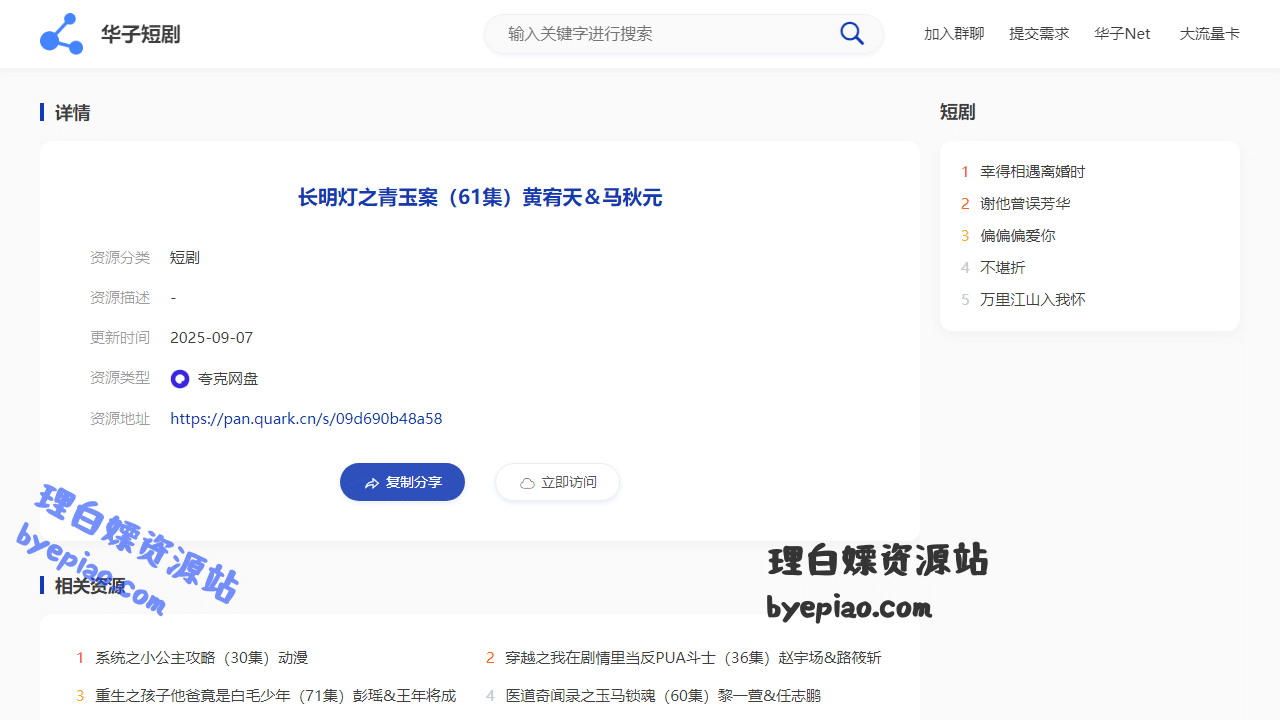1280x720 pixels.
Task: Click the 更新时间 label
Action: point(120,338)
